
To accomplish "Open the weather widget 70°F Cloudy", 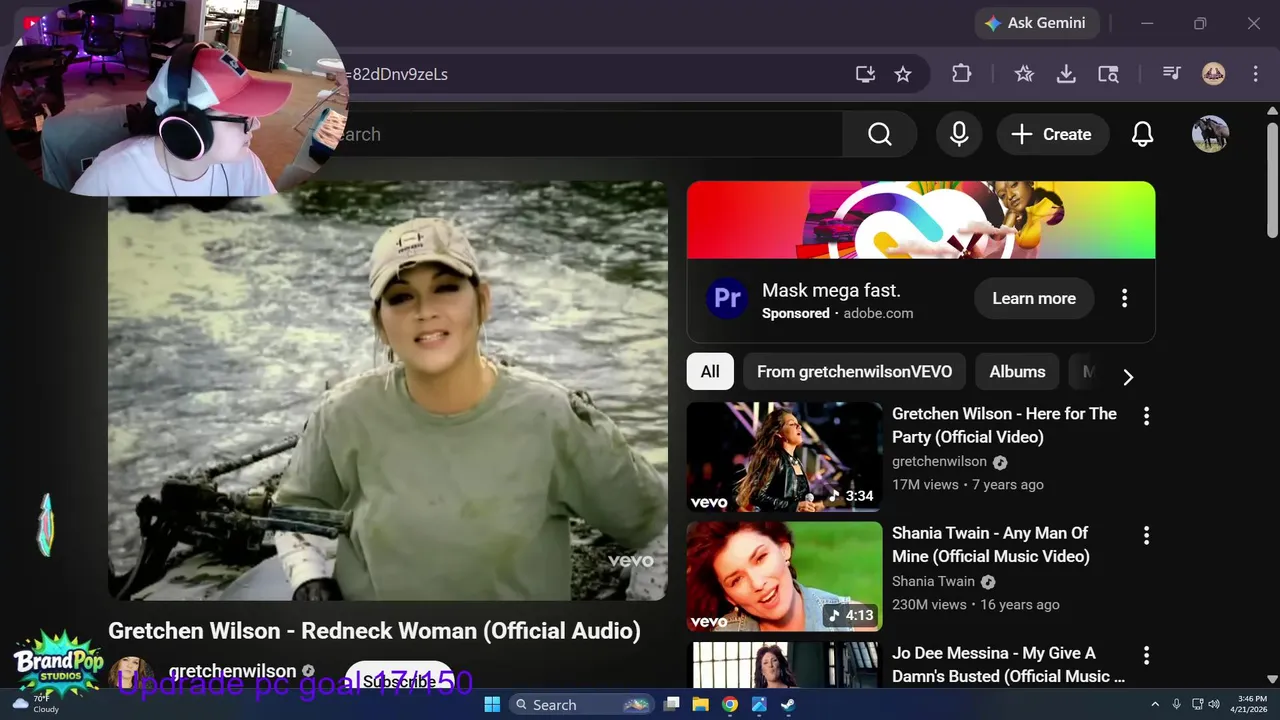I will [35, 704].
